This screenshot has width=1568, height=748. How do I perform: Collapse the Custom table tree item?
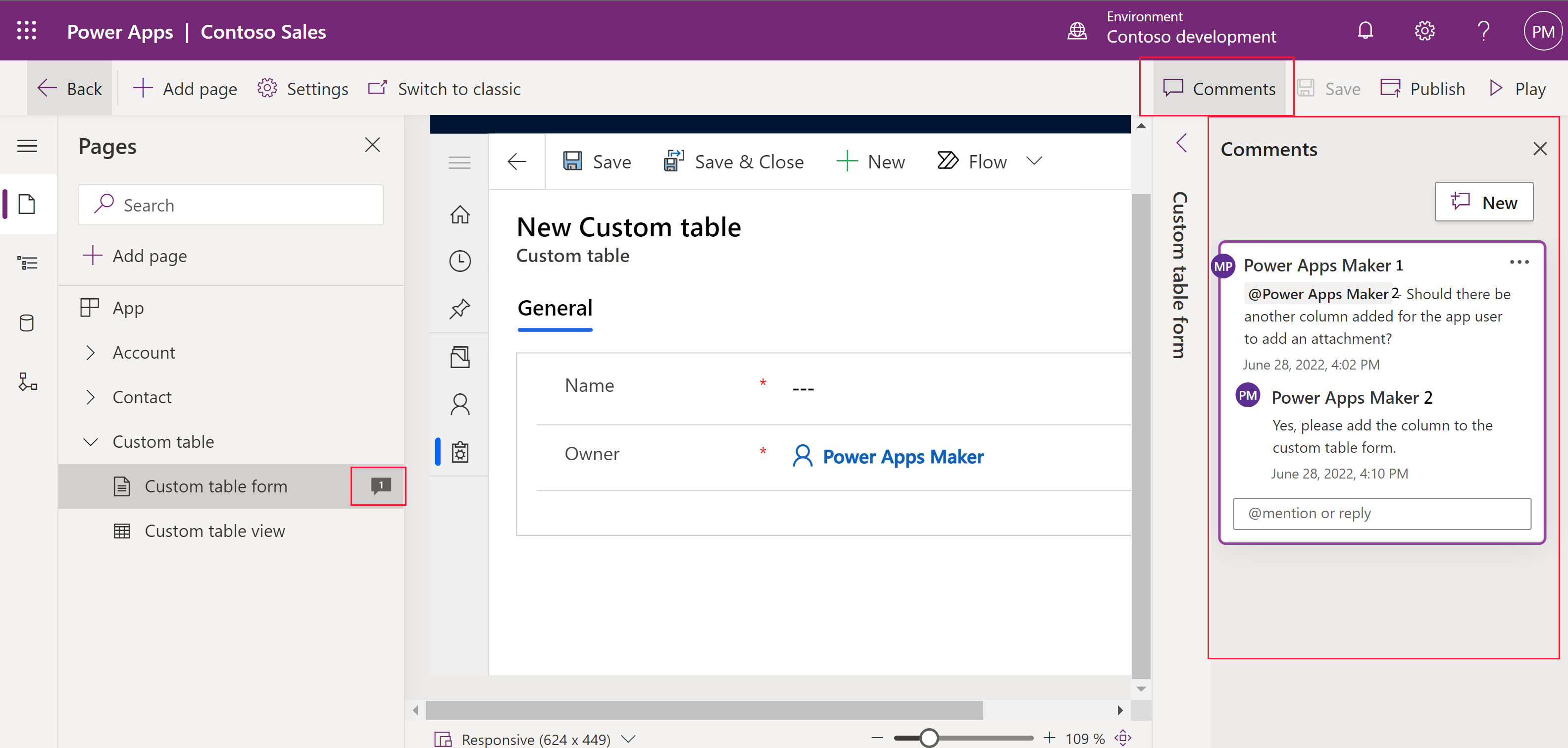pos(91,441)
